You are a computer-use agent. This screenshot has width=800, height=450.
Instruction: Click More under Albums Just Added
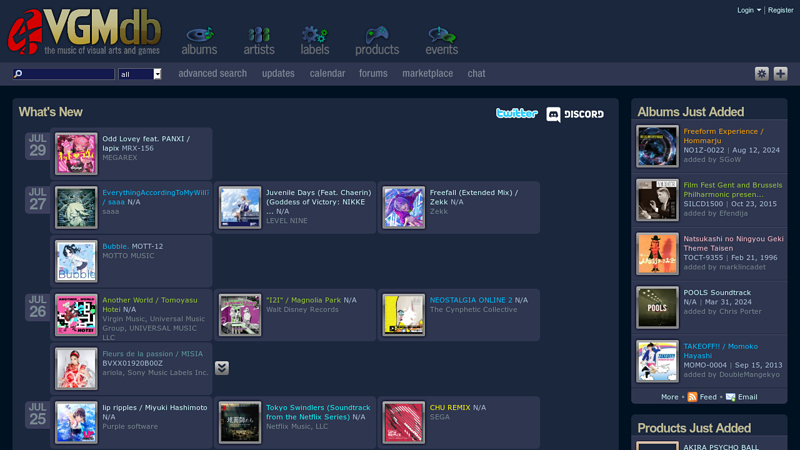[x=669, y=397]
